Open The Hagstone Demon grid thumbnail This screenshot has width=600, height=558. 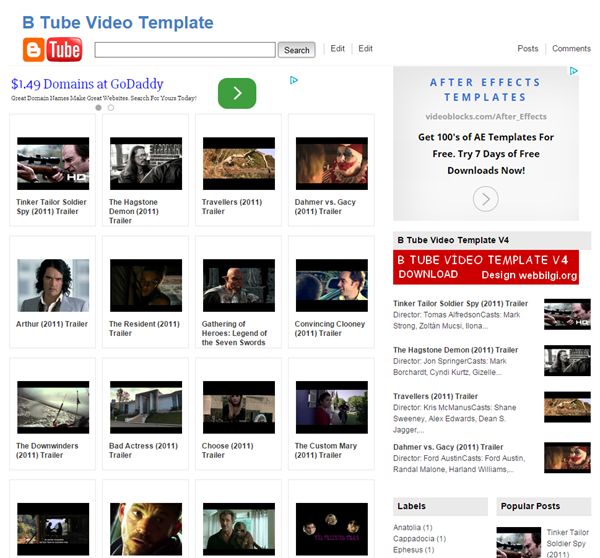click(146, 163)
